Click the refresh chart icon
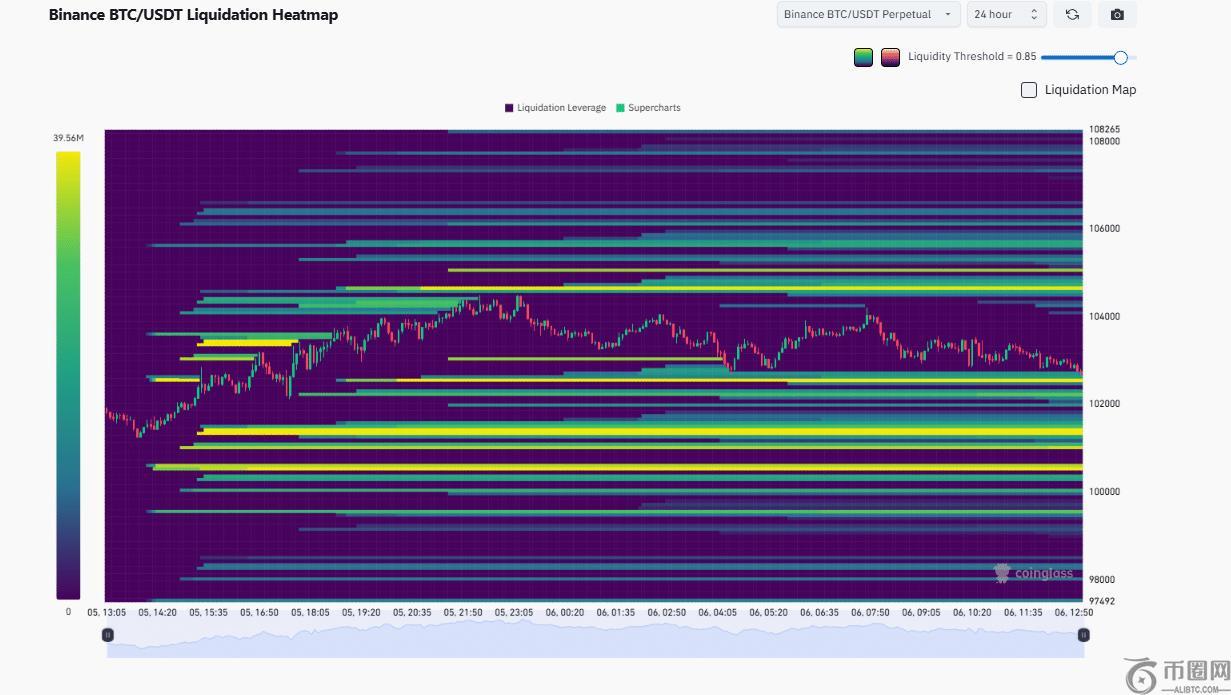 1072,15
